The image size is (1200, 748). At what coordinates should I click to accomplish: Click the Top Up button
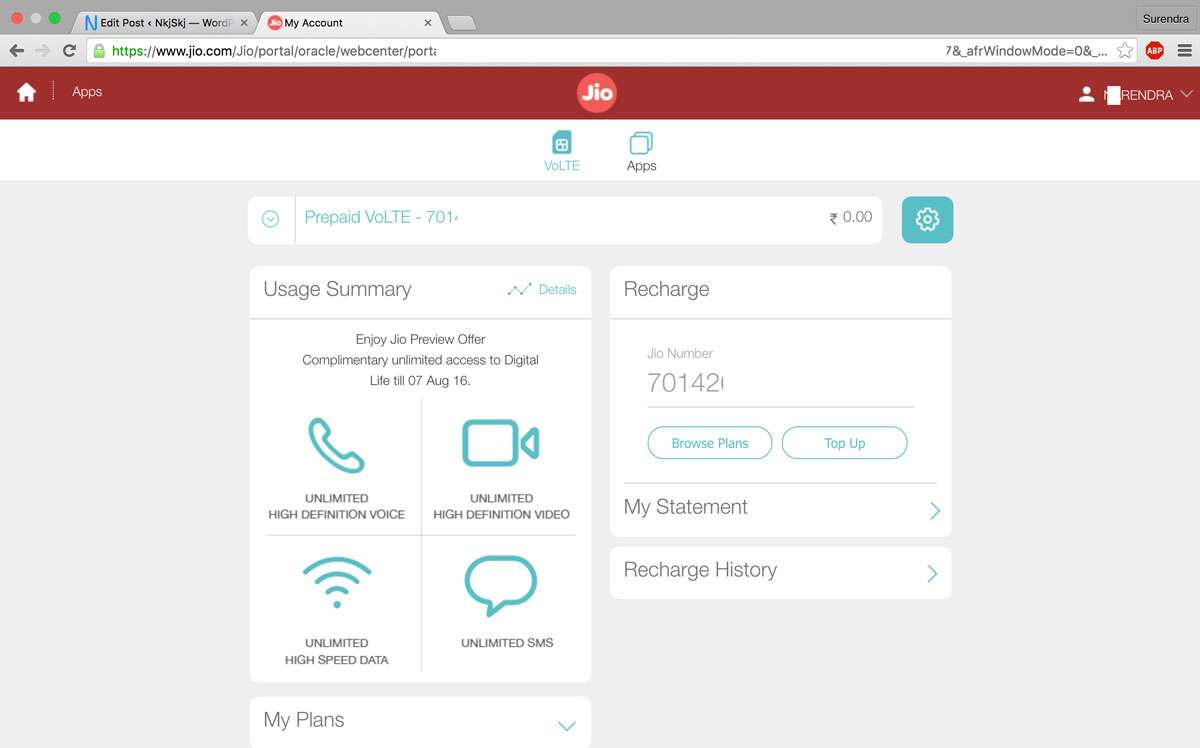[844, 443]
